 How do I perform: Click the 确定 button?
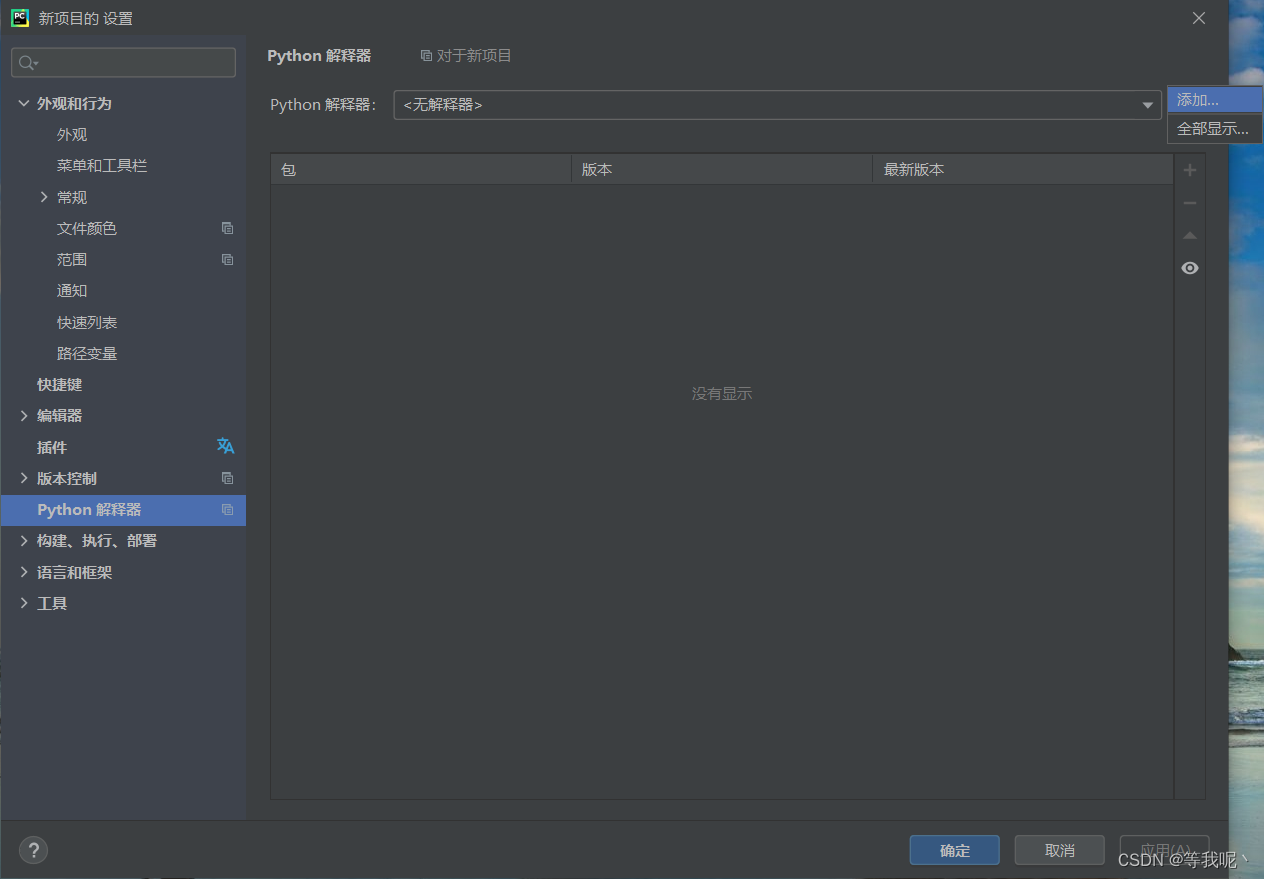[955, 850]
